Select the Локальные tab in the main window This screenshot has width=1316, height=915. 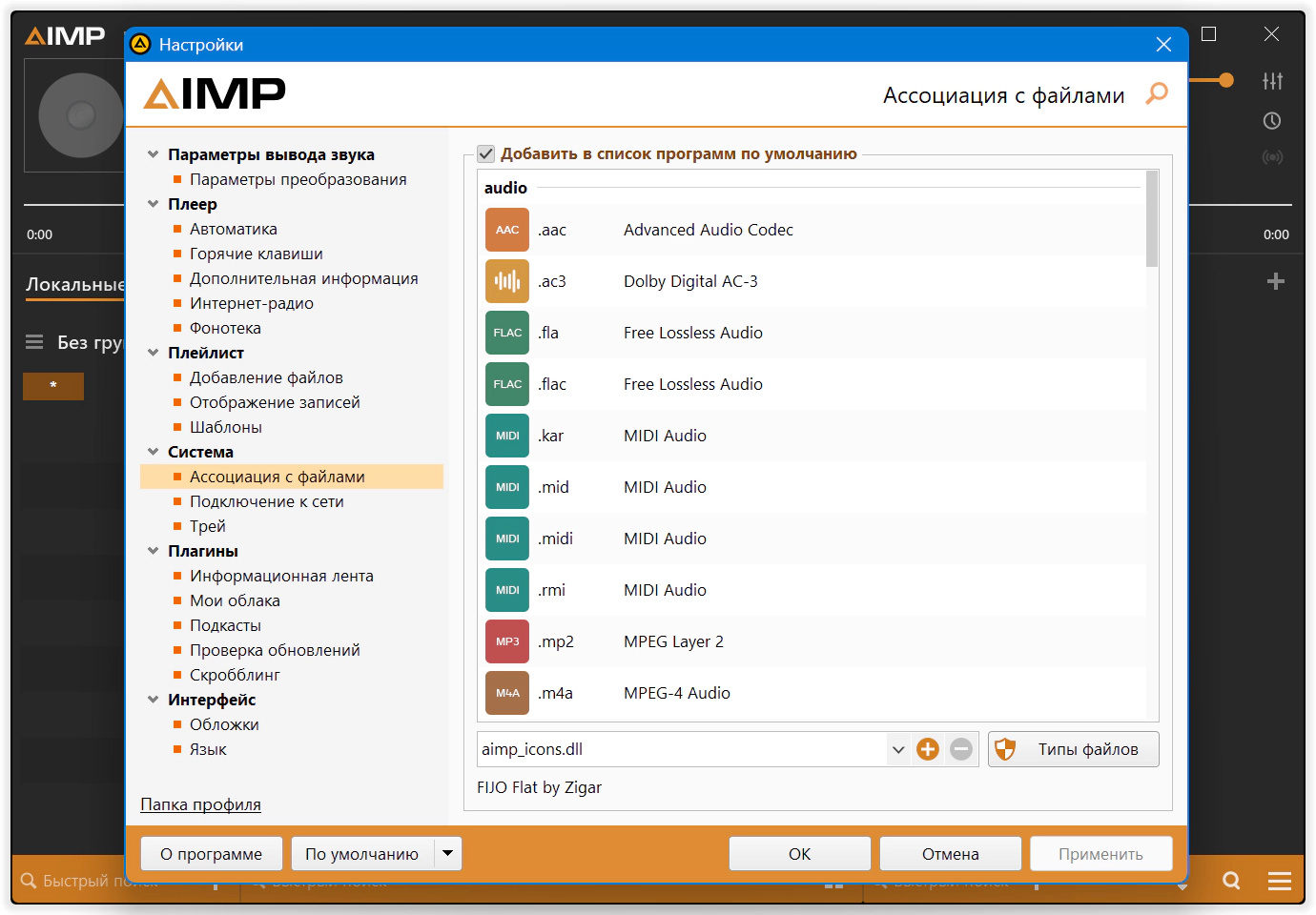click(75, 285)
